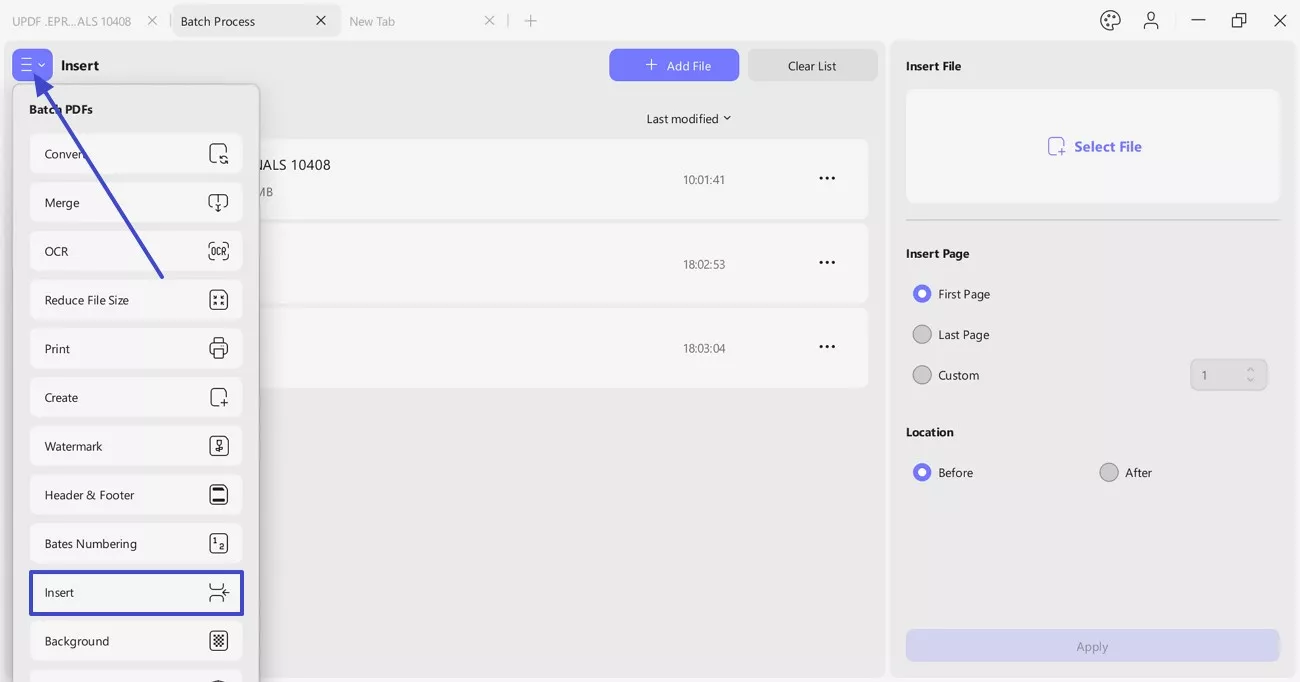Close the Batch Process tab
This screenshot has height=682, width=1300.
(x=321, y=21)
